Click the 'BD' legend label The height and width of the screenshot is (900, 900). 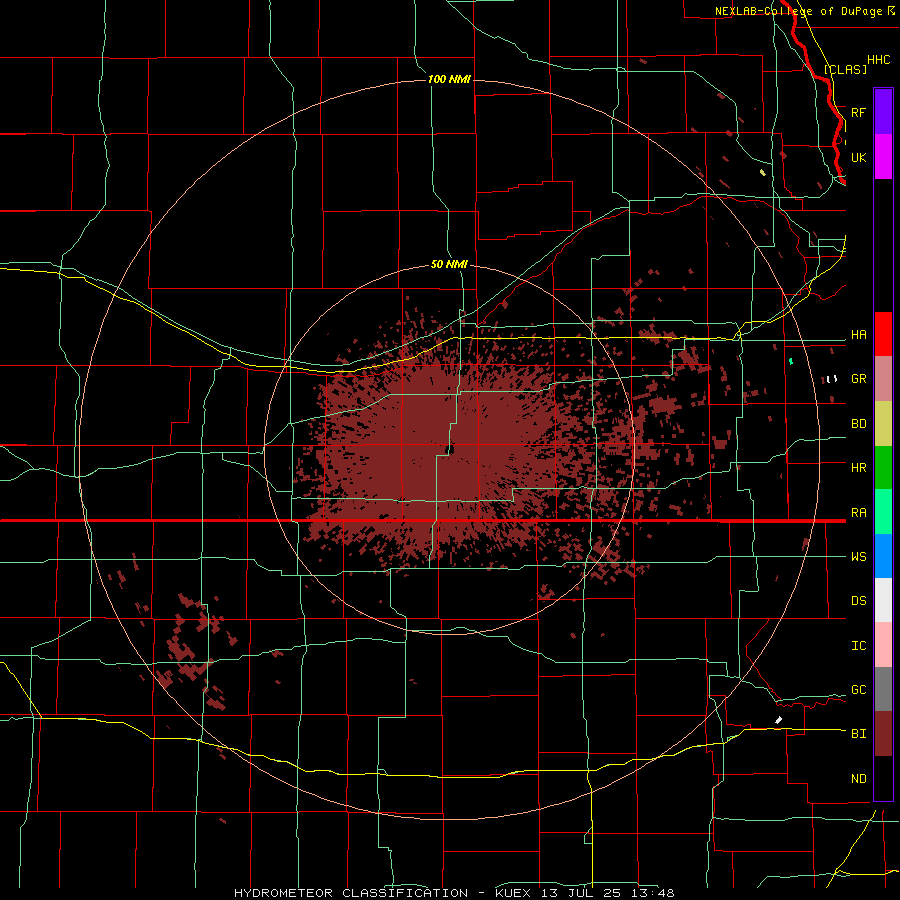pos(859,424)
